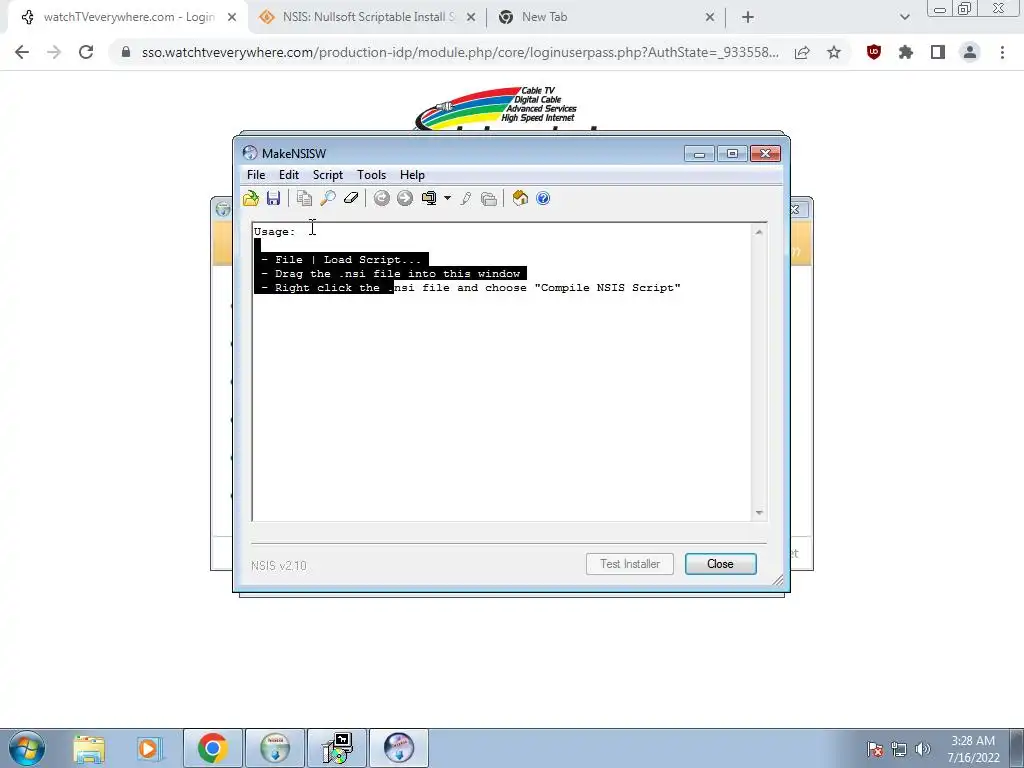Click the 'Compile NSIS Script' log line
The height and width of the screenshot is (768, 1024).
(470, 288)
